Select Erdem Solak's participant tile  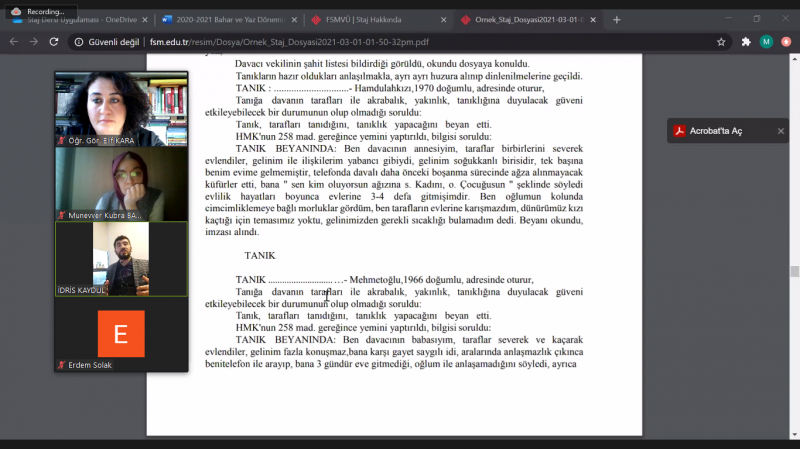click(x=121, y=334)
